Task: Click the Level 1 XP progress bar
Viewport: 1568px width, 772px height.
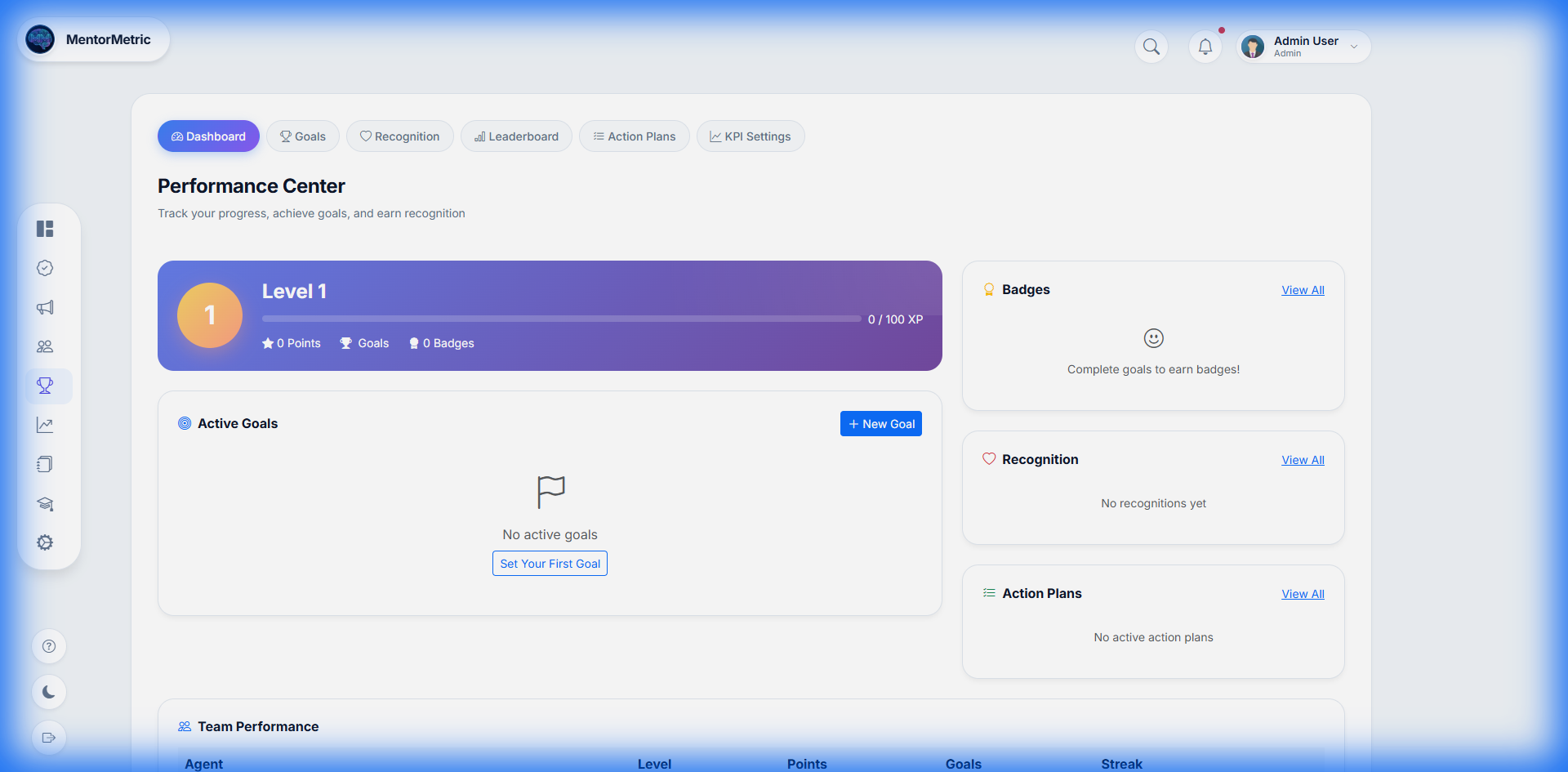Action: (x=561, y=319)
